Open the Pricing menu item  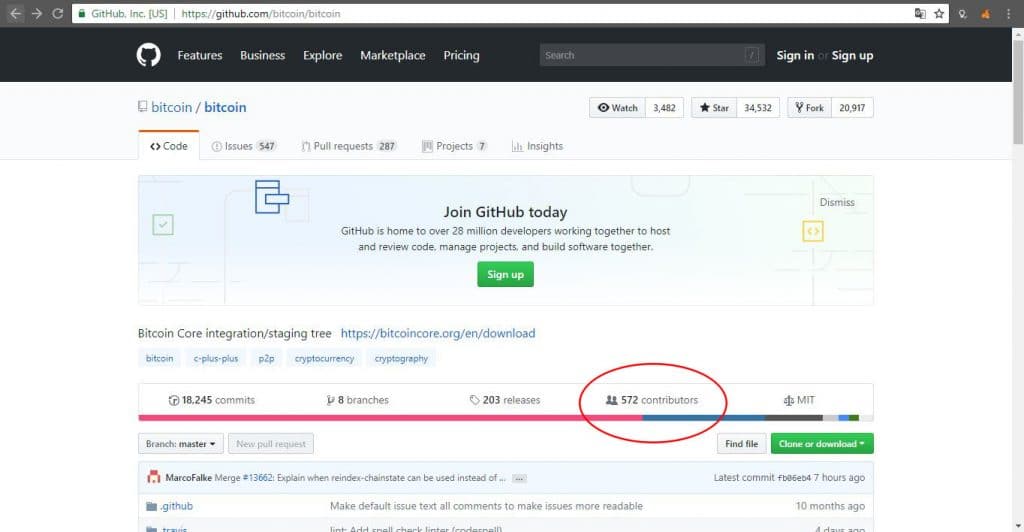[461, 55]
